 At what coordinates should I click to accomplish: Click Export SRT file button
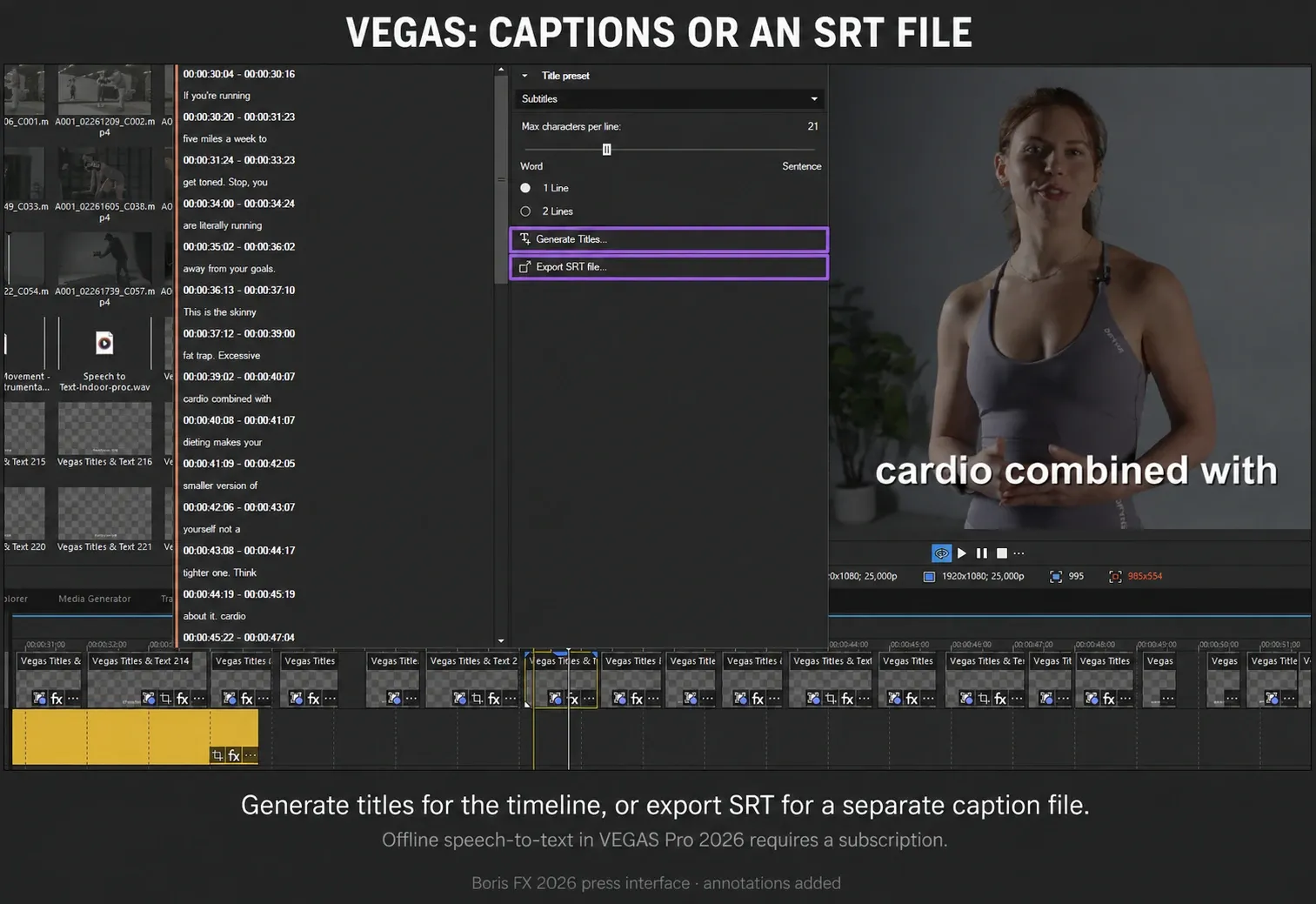coord(668,267)
